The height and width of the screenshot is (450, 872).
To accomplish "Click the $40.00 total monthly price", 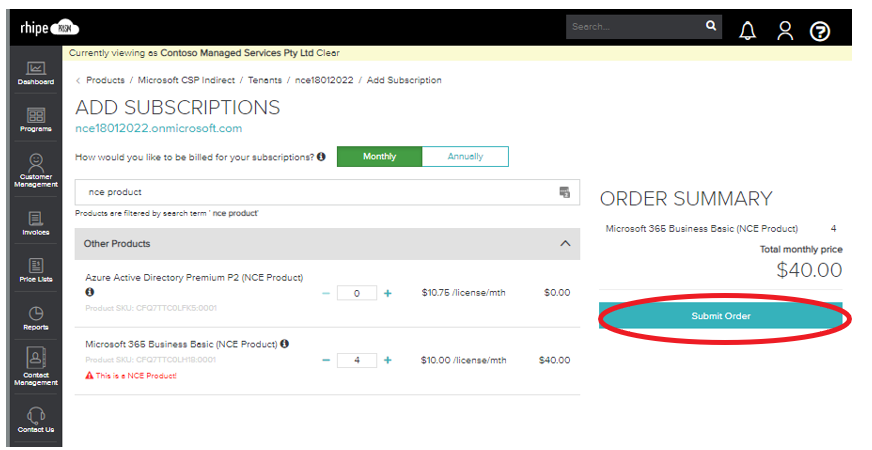I will [809, 270].
